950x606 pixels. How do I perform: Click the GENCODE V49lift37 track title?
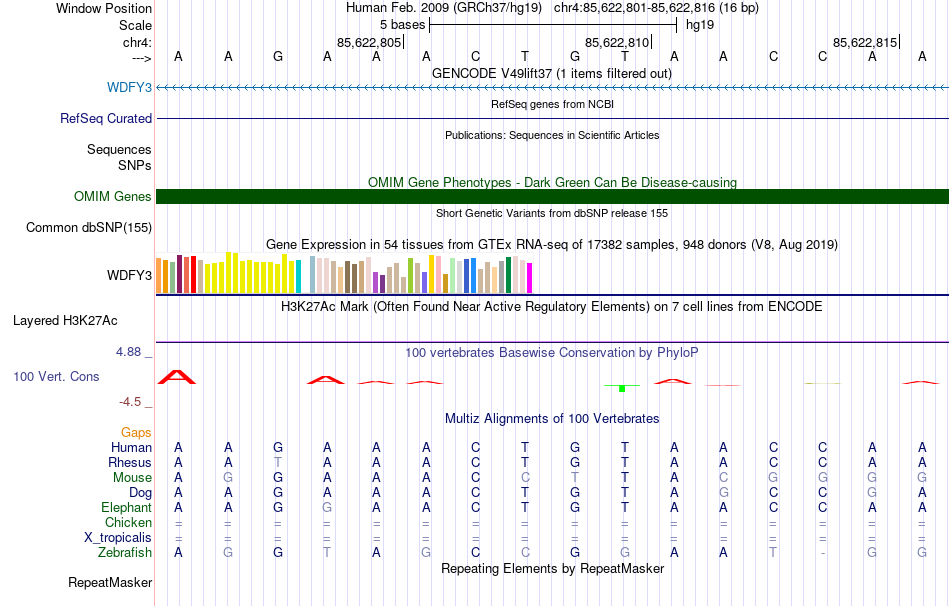click(552, 73)
